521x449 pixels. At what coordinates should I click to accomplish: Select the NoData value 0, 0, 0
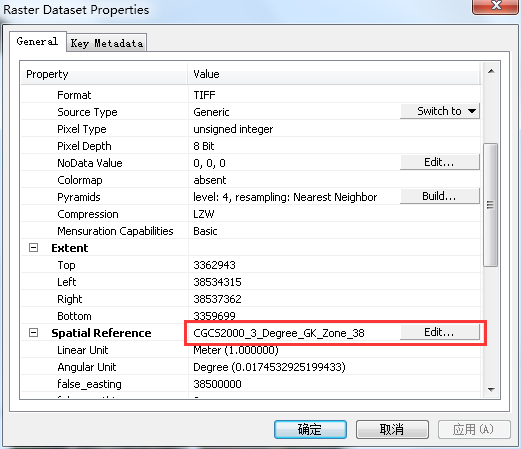pyautogui.click(x=209, y=163)
